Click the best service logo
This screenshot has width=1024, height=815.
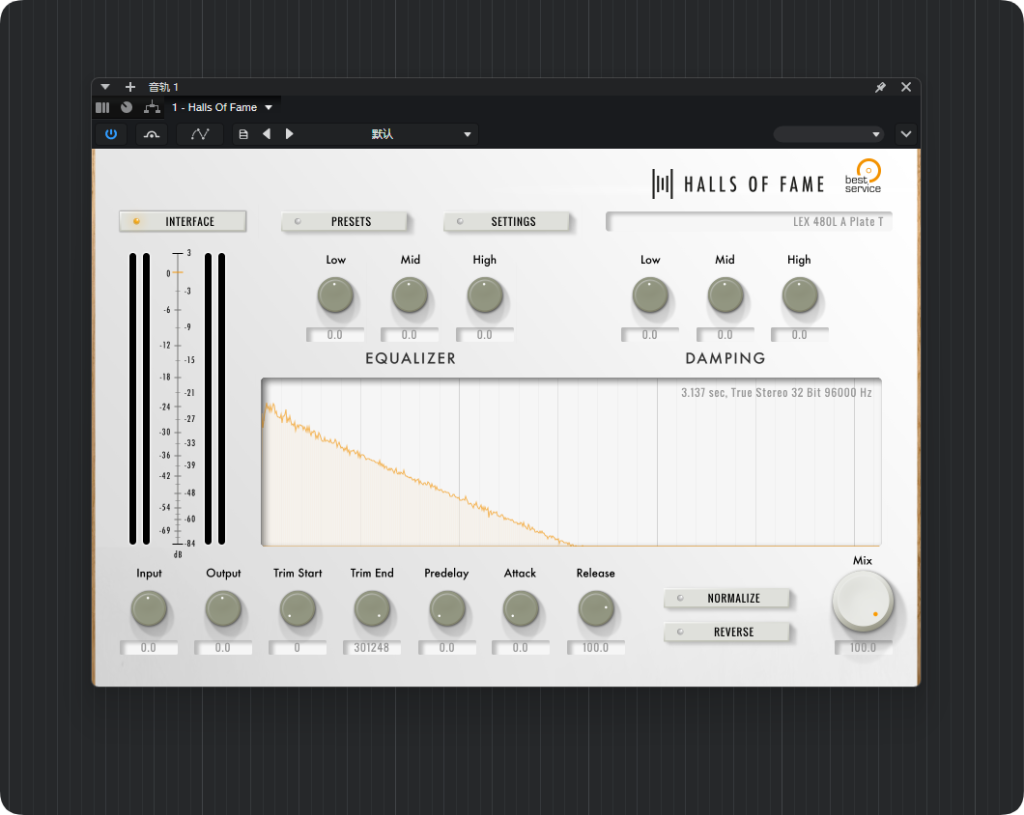(863, 176)
